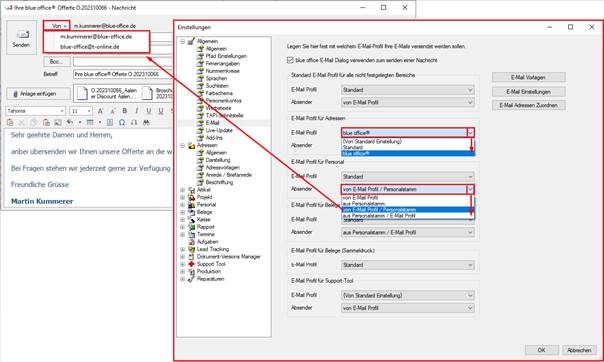Image resolution: width=604 pixels, height=362 pixels.
Task: Click the Artikel icon in settings tree
Action: point(191,190)
